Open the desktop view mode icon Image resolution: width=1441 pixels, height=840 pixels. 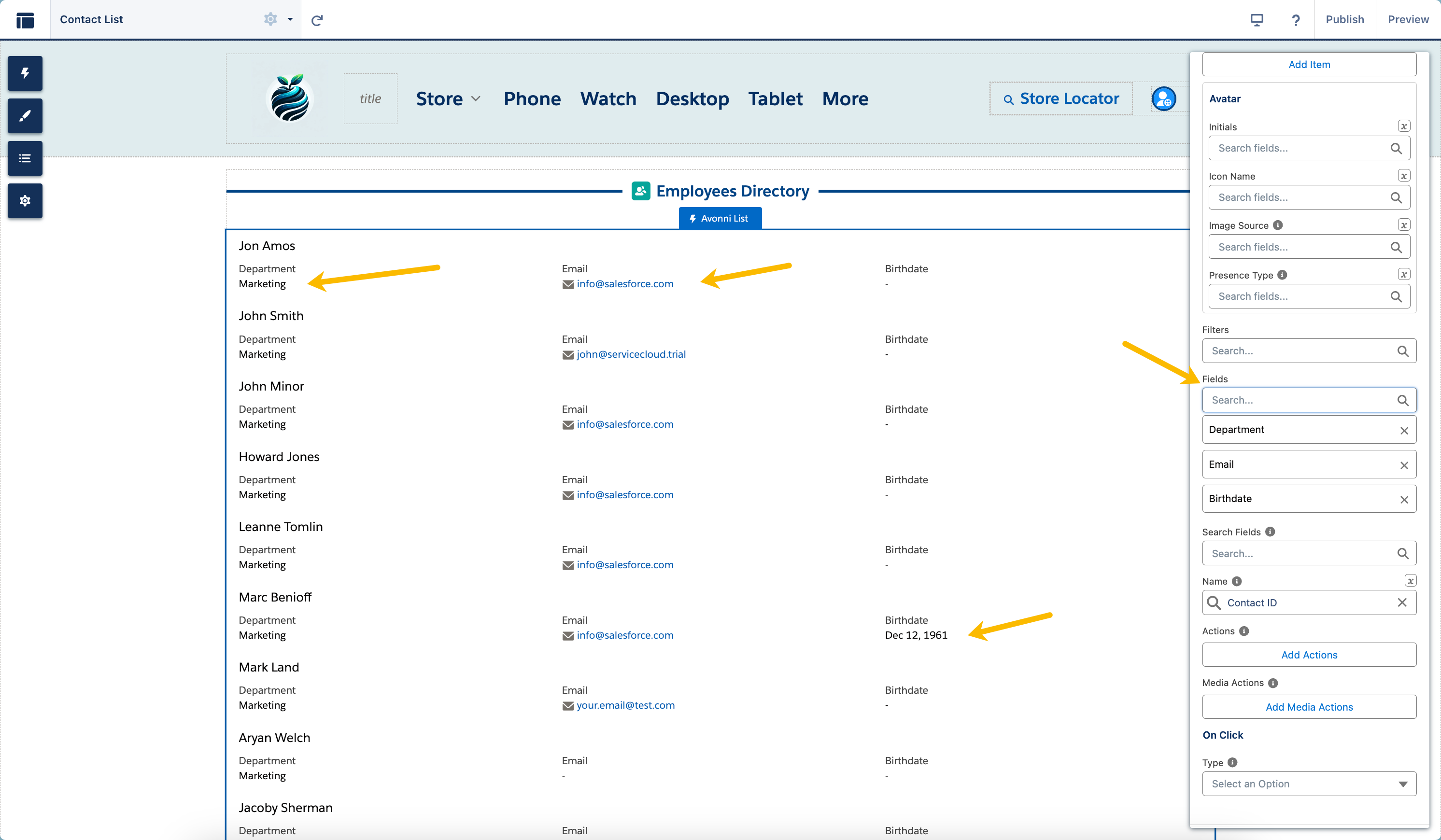pyautogui.click(x=1257, y=20)
